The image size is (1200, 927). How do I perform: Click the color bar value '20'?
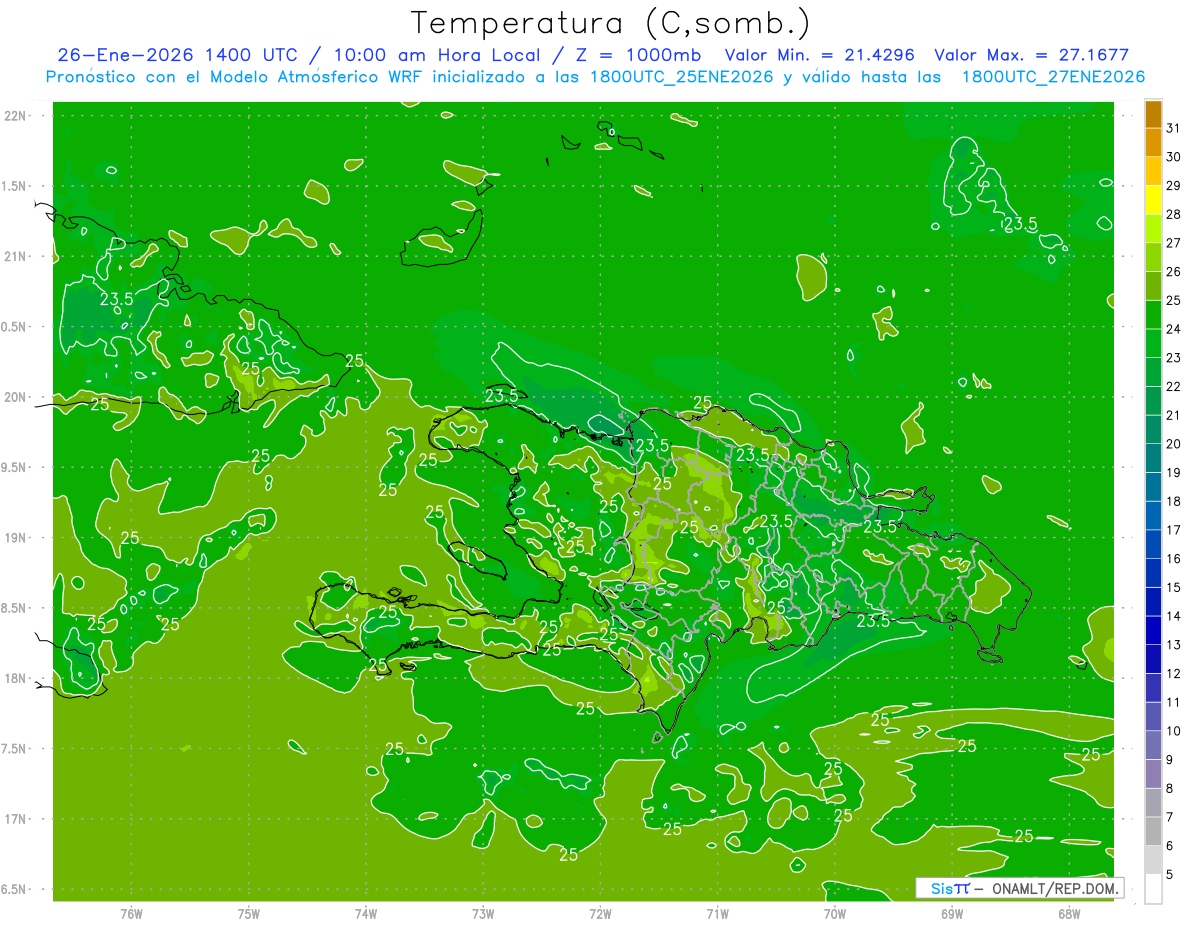pyautogui.click(x=1174, y=444)
